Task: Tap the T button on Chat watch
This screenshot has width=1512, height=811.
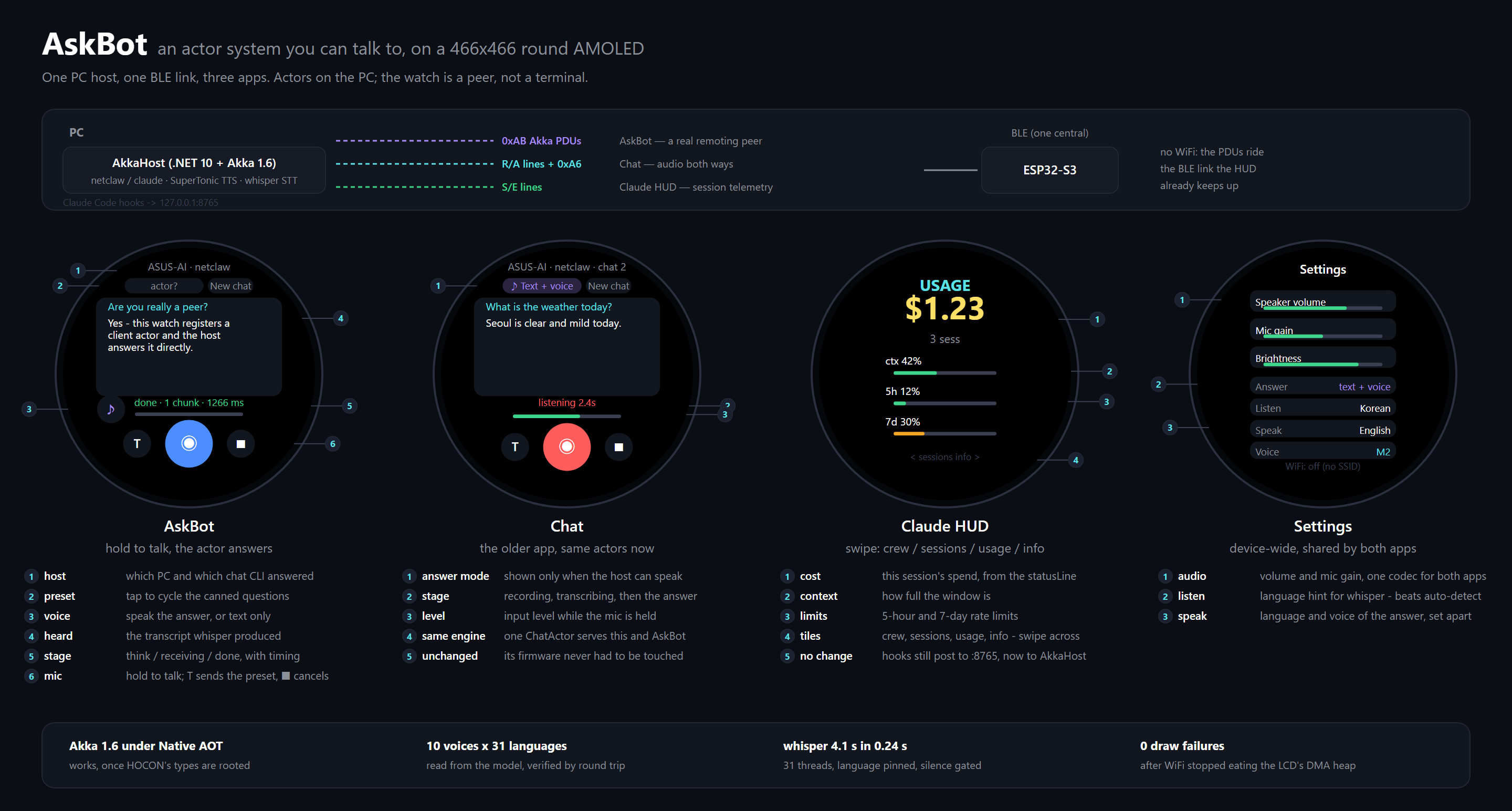Action: pos(514,447)
